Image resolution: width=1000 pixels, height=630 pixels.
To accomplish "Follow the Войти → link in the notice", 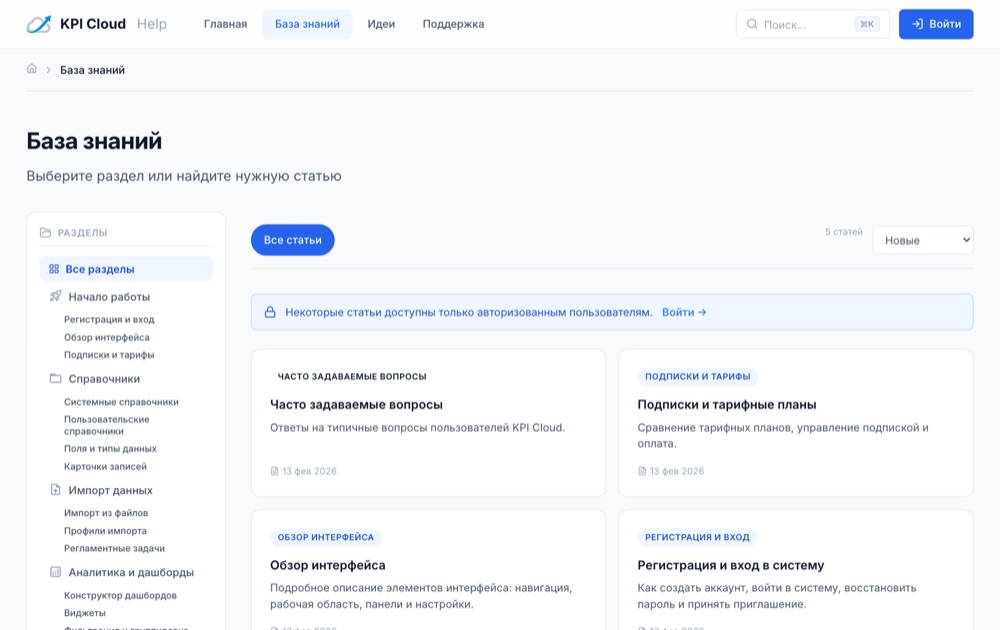I will tap(684, 312).
